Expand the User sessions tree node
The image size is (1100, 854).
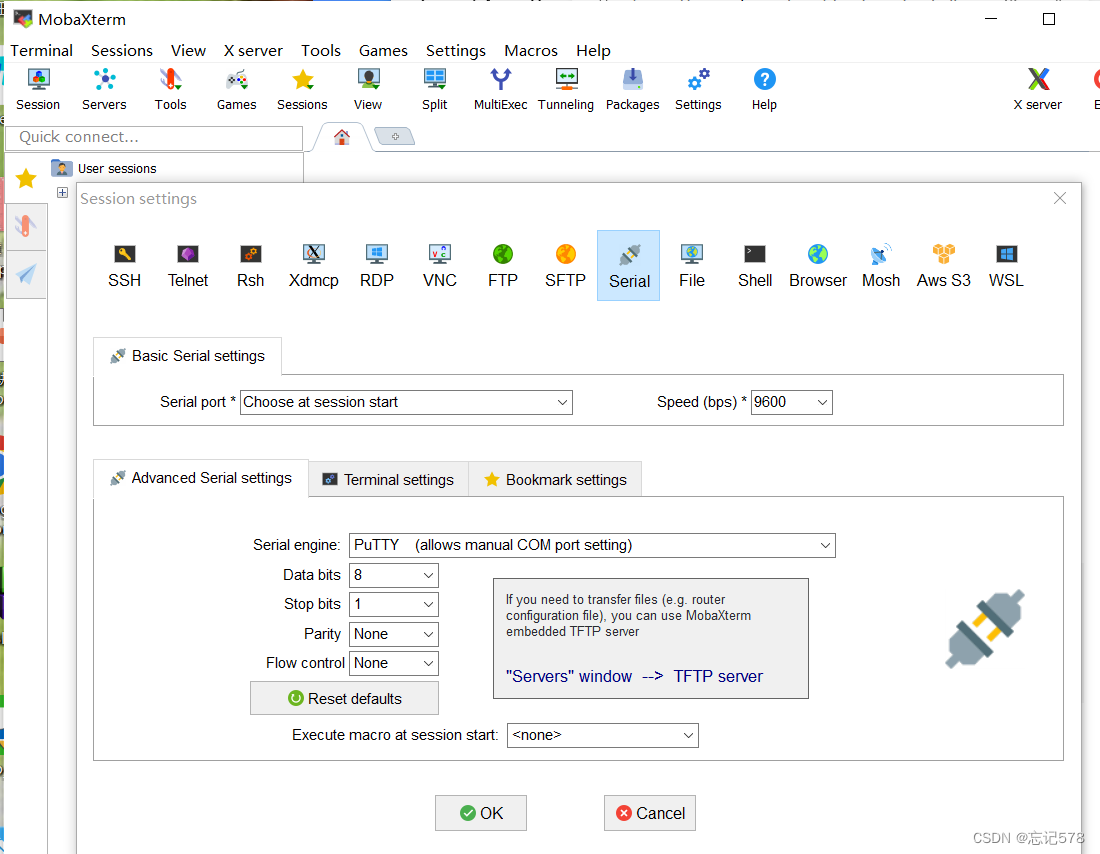[62, 192]
